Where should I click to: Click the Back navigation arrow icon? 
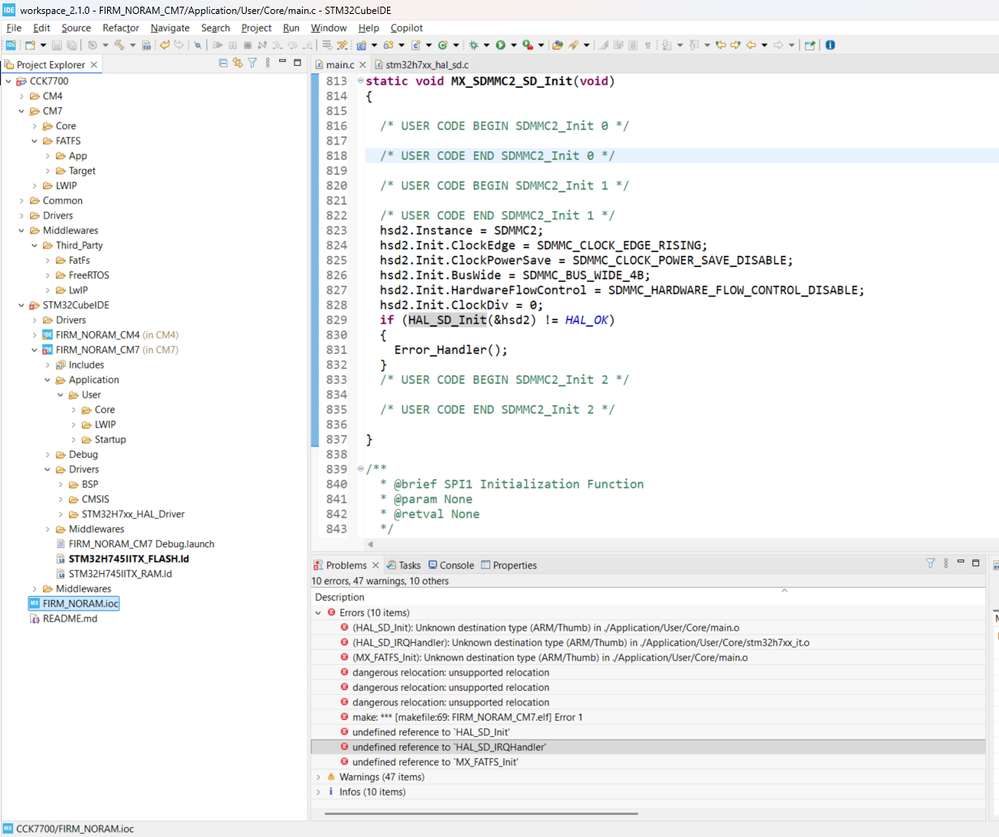pos(751,45)
